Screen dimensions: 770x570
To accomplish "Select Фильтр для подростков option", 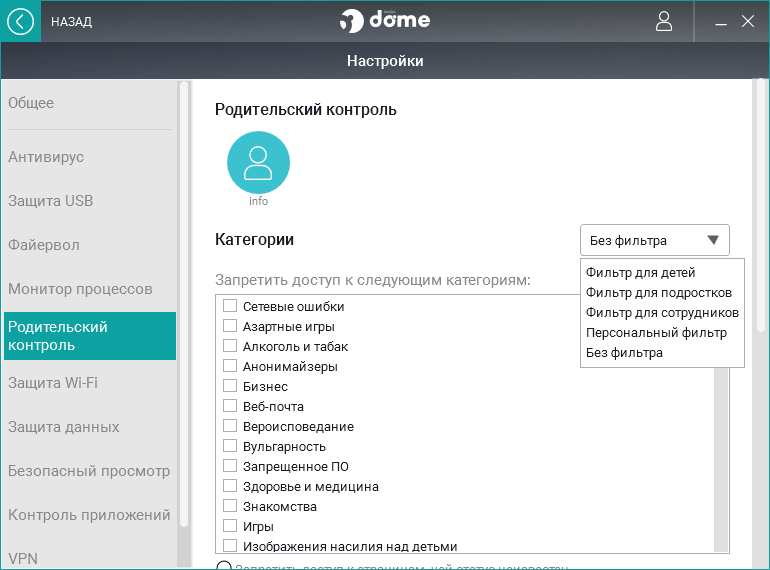I will (x=659, y=293).
